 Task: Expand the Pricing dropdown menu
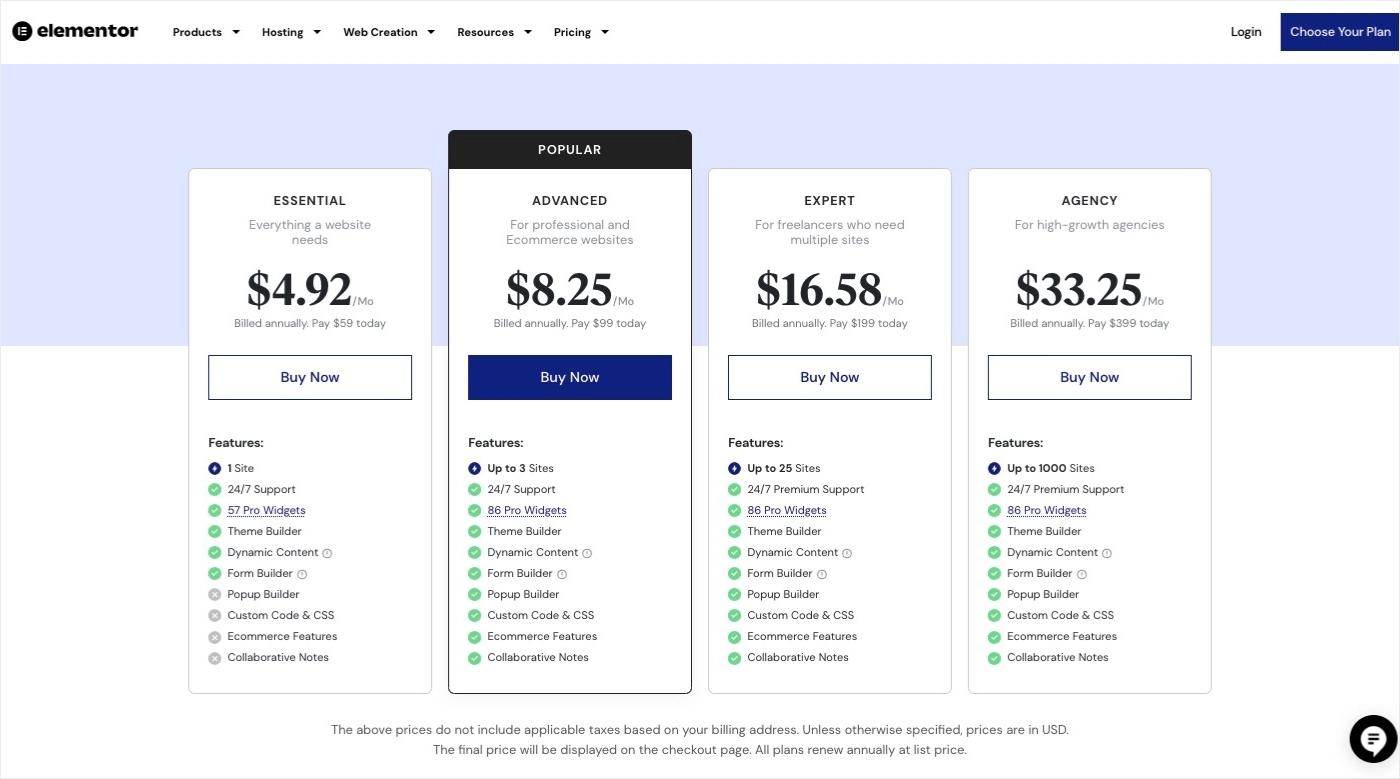(581, 32)
